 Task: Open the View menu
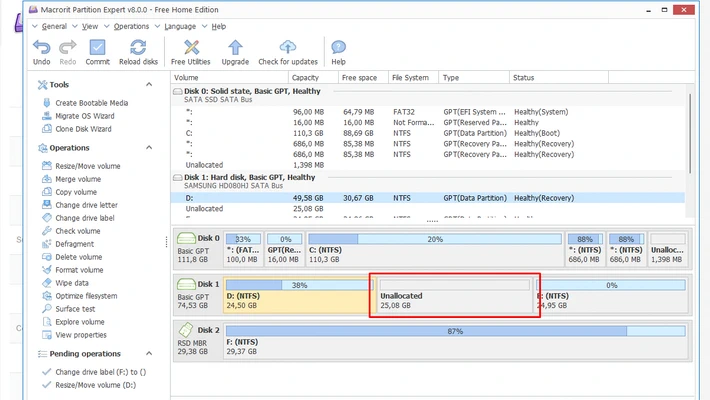click(90, 26)
